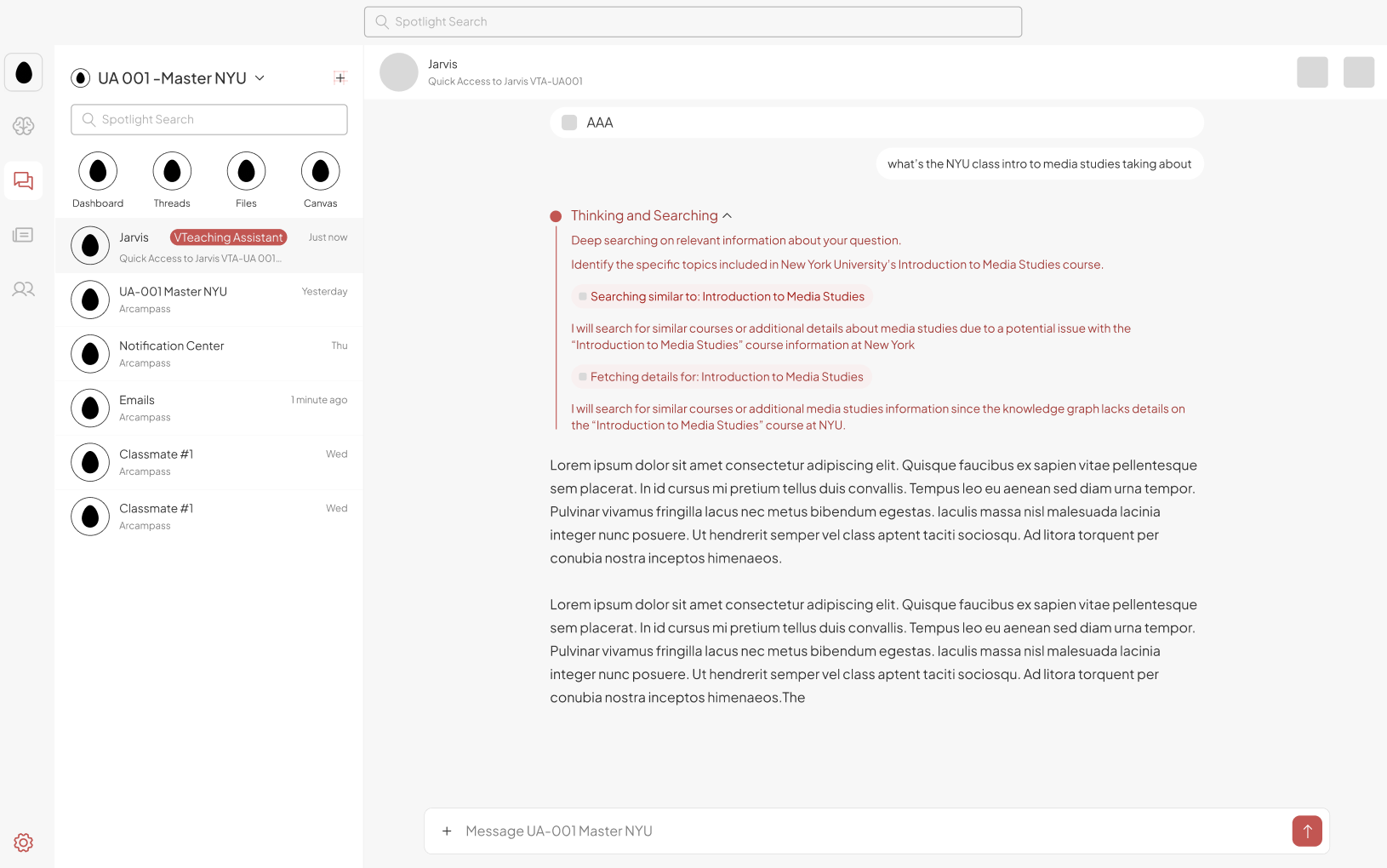Expand the UA 001 -Master NYU dropdown
This screenshot has height=868, width=1387.
[x=260, y=78]
